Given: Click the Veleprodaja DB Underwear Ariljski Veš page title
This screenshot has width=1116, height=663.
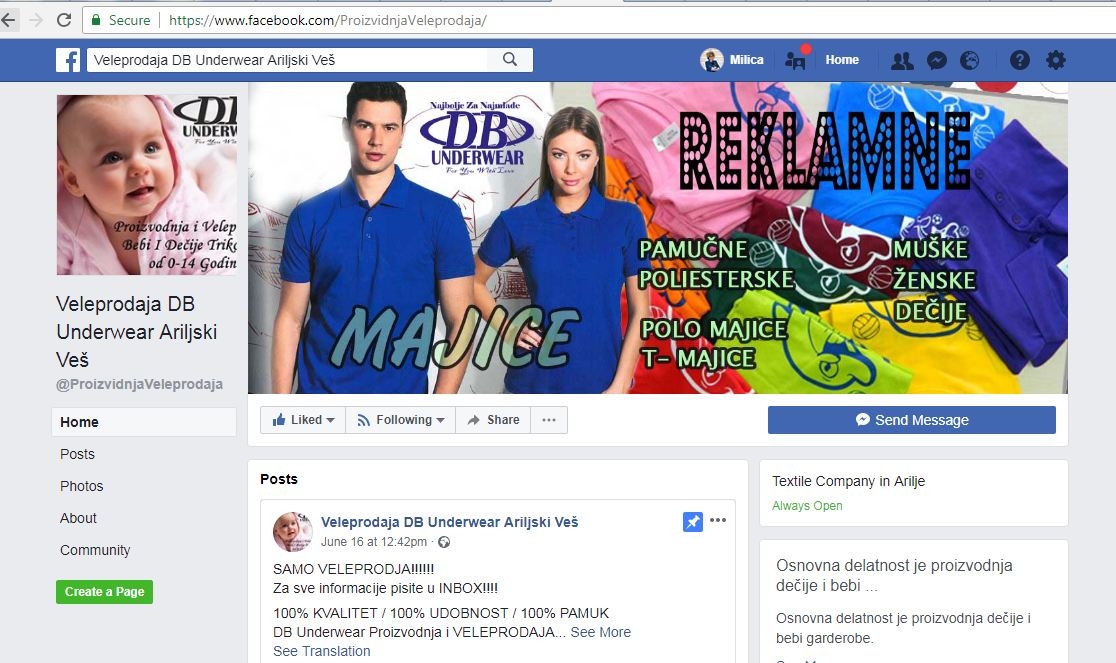Looking at the screenshot, I should (x=137, y=332).
